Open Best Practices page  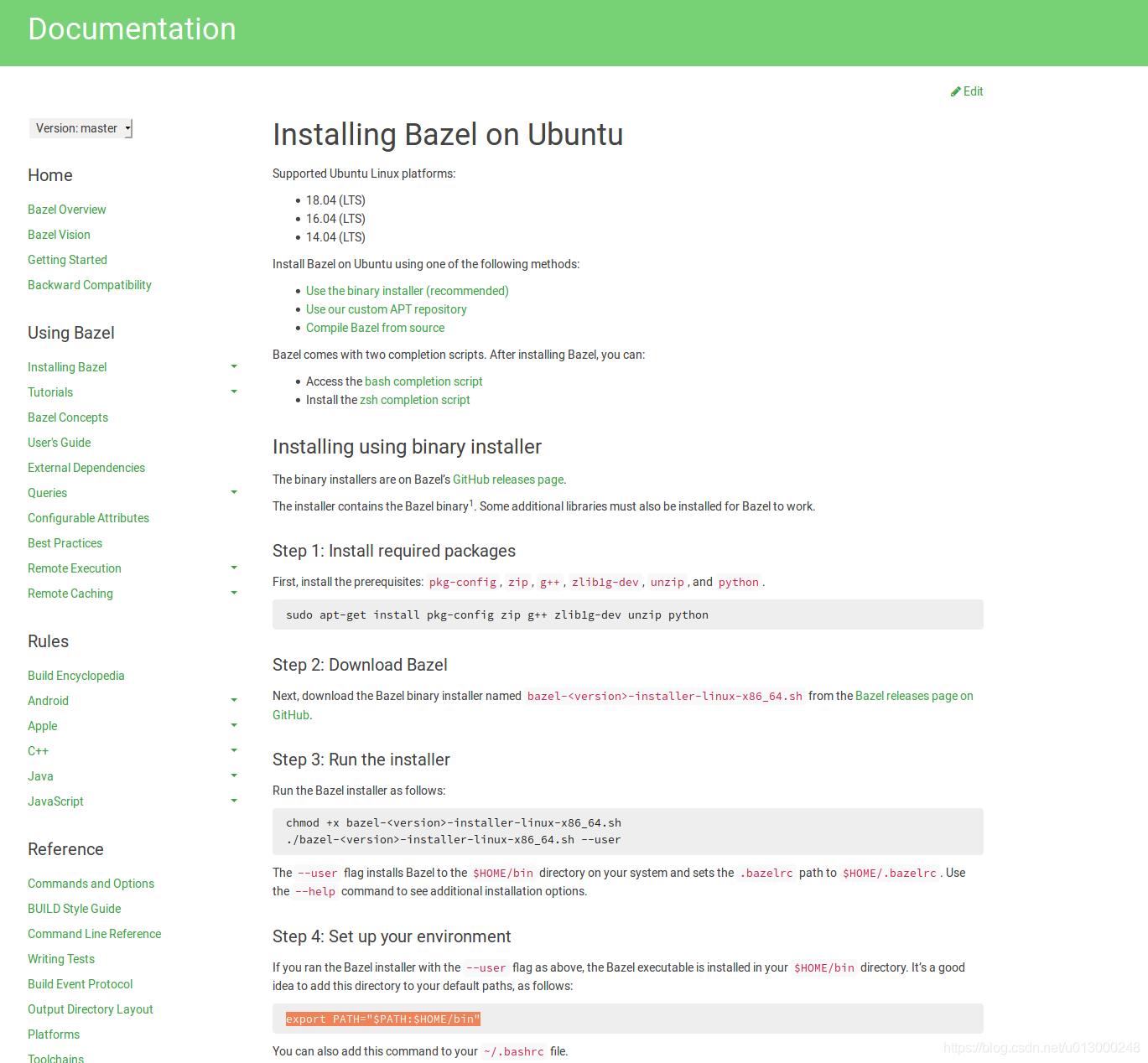pyautogui.click(x=65, y=543)
